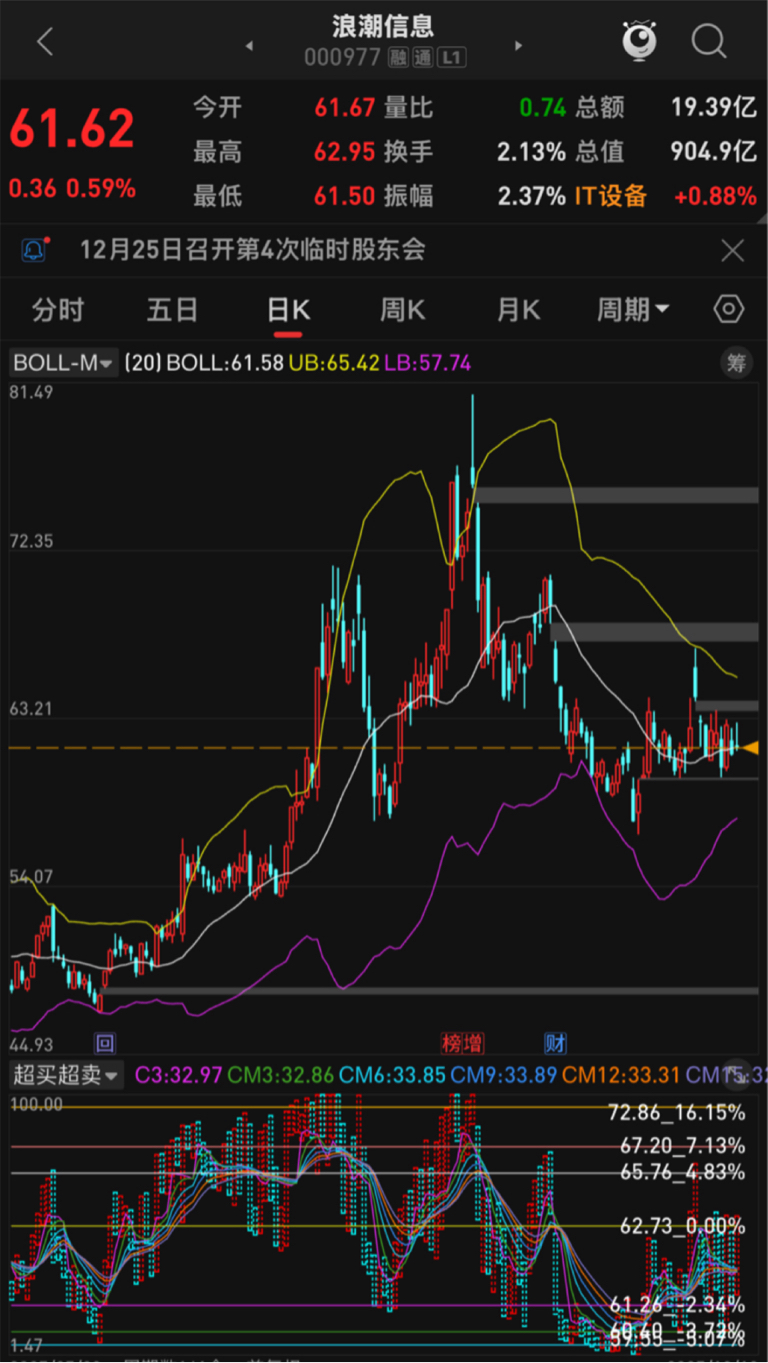This screenshot has height=1363, width=768.
Task: Tap the 筹 chip distribution button
Action: point(736,363)
